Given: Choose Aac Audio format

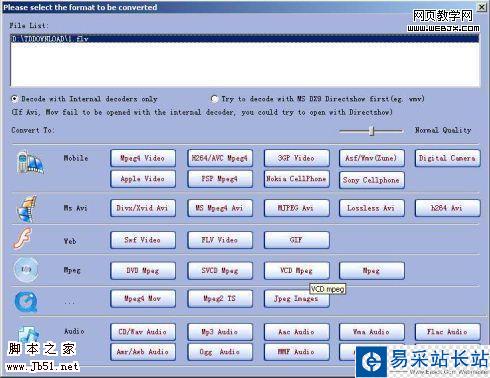Looking at the screenshot, I should pyautogui.click(x=297, y=332).
